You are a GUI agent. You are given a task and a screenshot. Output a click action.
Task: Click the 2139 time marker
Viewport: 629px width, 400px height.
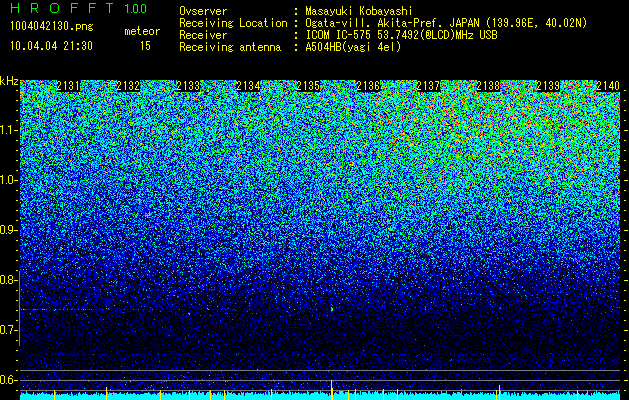click(x=548, y=86)
